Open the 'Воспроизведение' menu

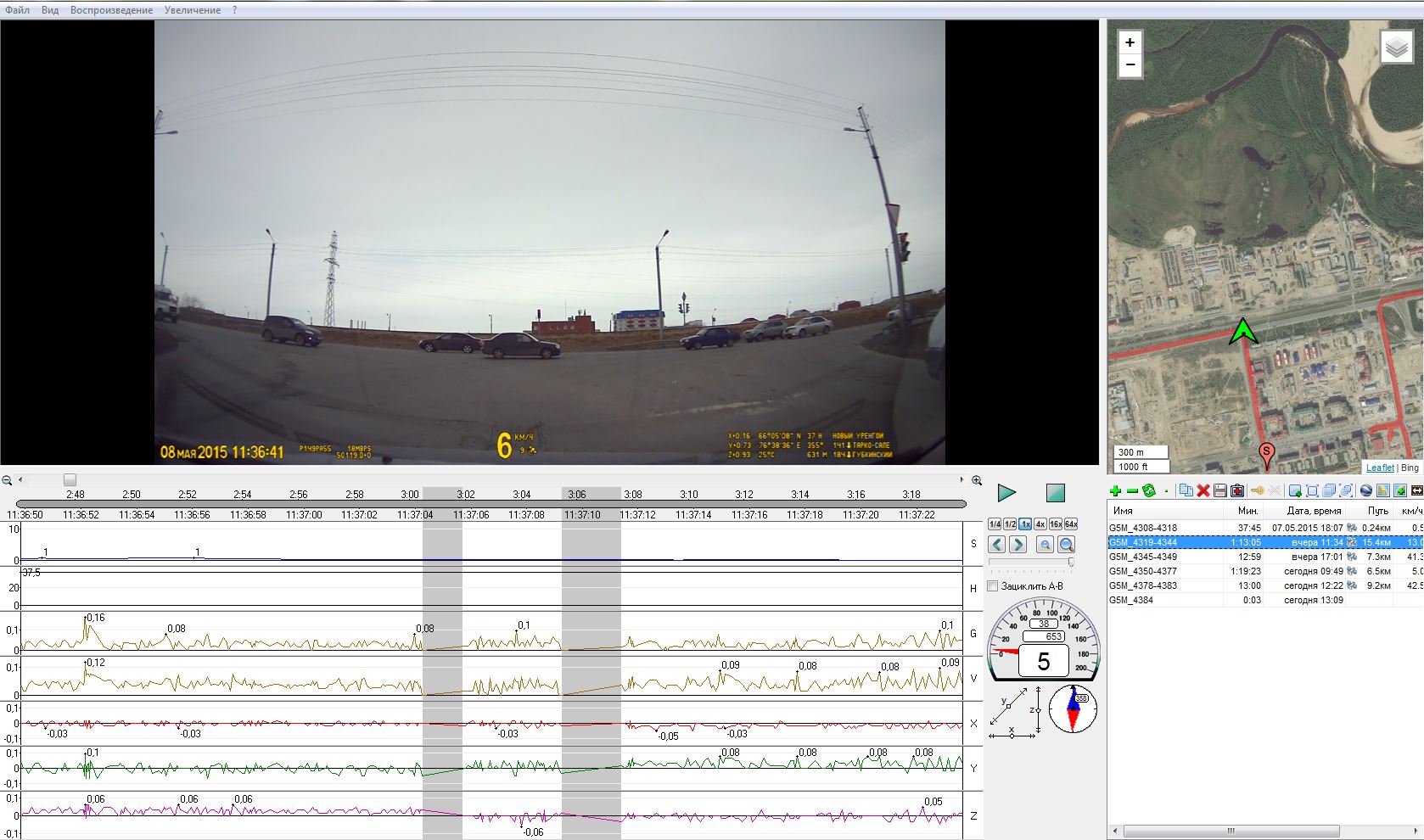(111, 10)
